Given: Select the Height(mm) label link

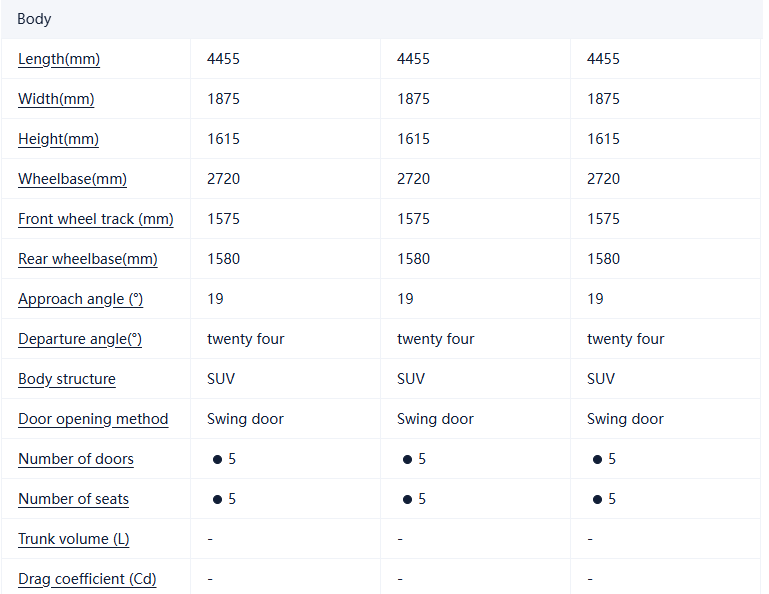Looking at the screenshot, I should [x=58, y=139].
